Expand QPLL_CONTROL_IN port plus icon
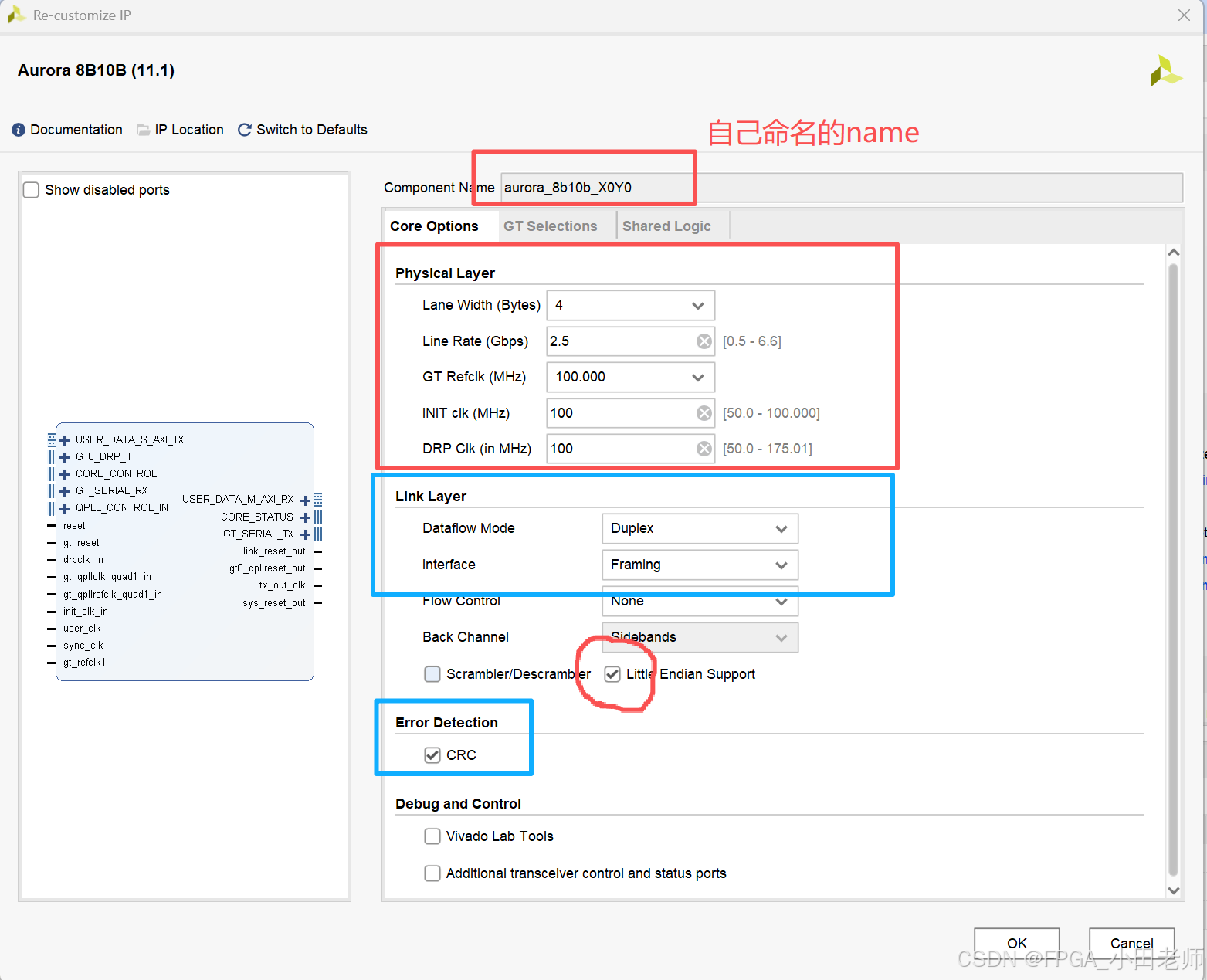This screenshot has height=980, width=1207. point(65,508)
